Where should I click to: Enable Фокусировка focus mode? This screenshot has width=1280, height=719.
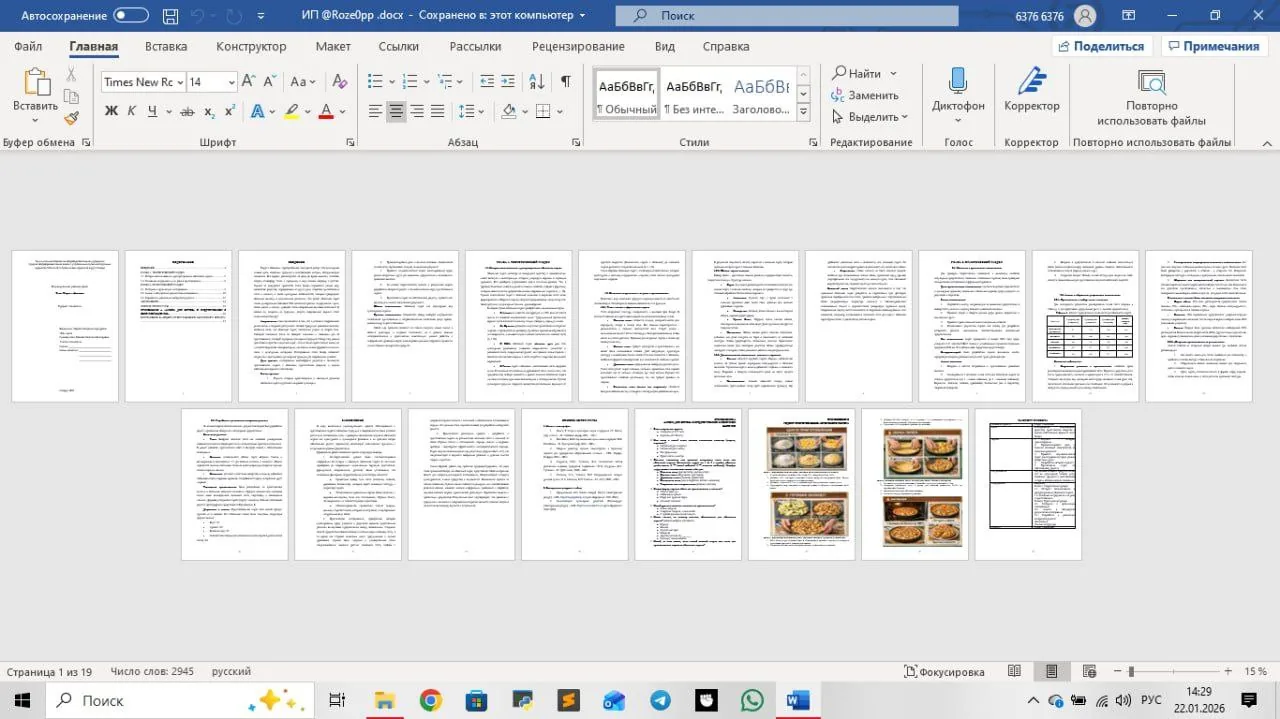944,672
